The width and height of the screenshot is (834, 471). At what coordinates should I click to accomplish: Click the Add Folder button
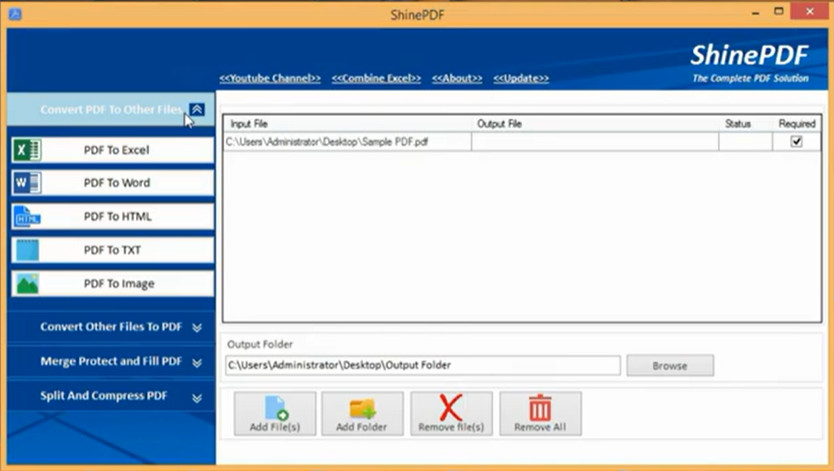tap(362, 414)
